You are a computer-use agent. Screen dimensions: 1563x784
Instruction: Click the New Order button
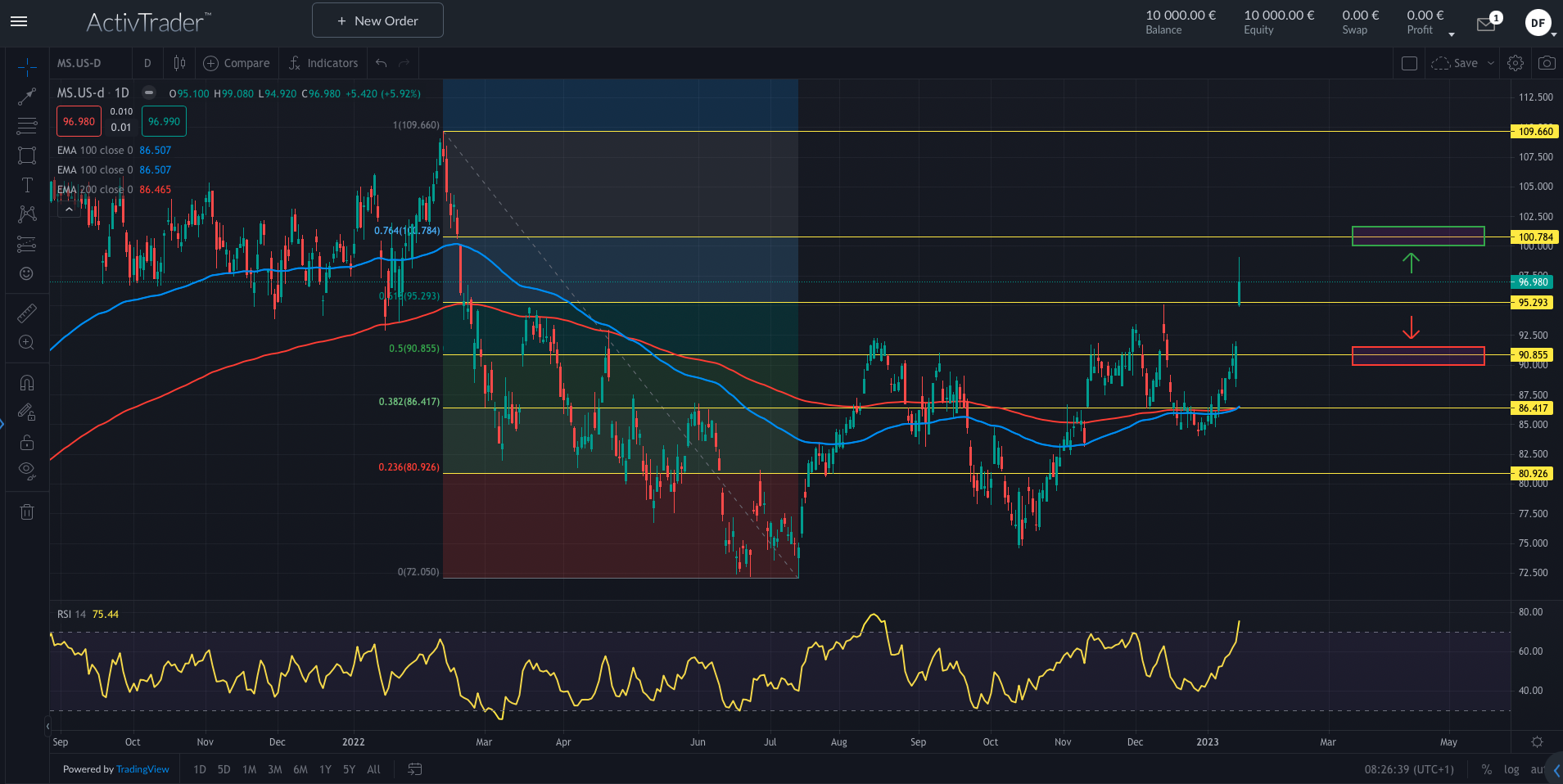click(x=377, y=20)
